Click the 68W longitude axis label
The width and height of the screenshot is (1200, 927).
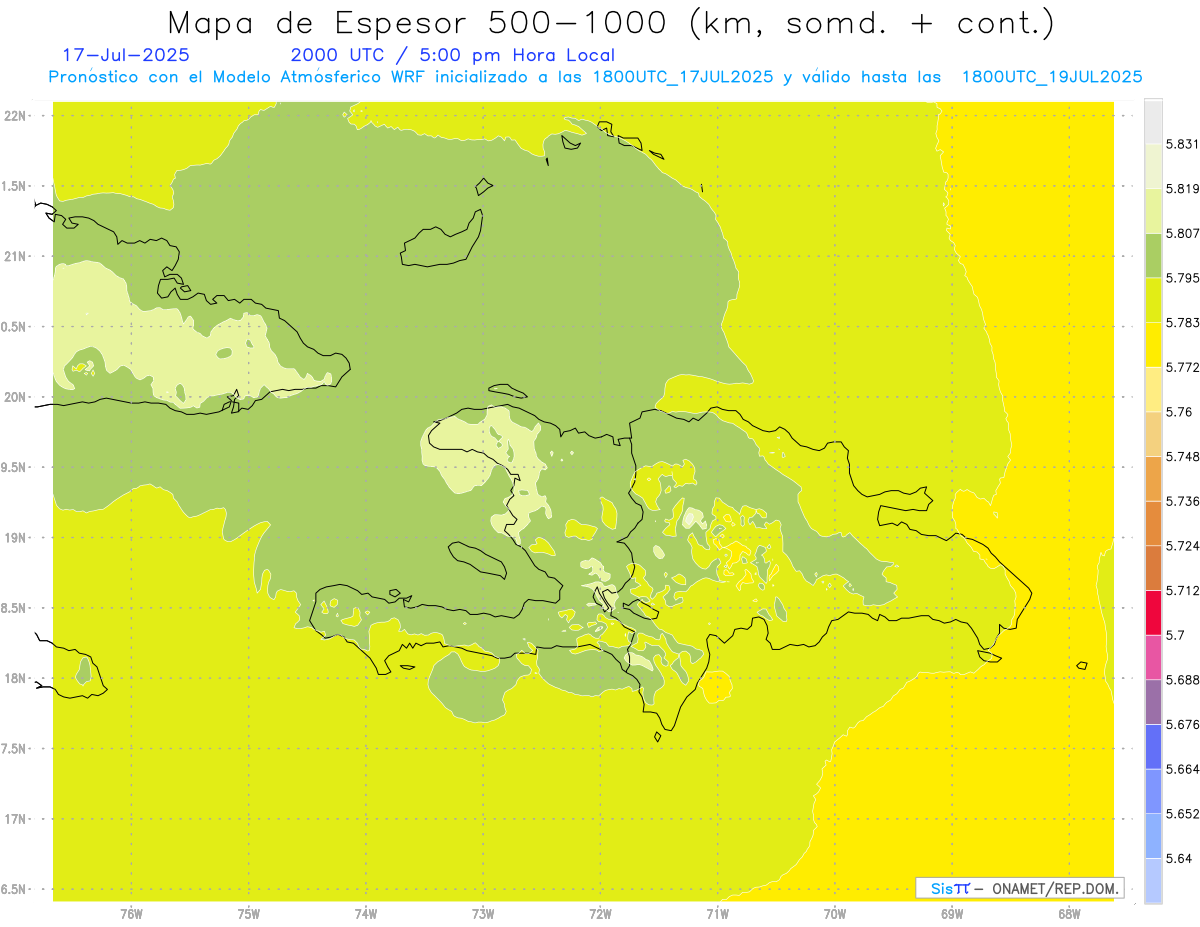point(1069,914)
